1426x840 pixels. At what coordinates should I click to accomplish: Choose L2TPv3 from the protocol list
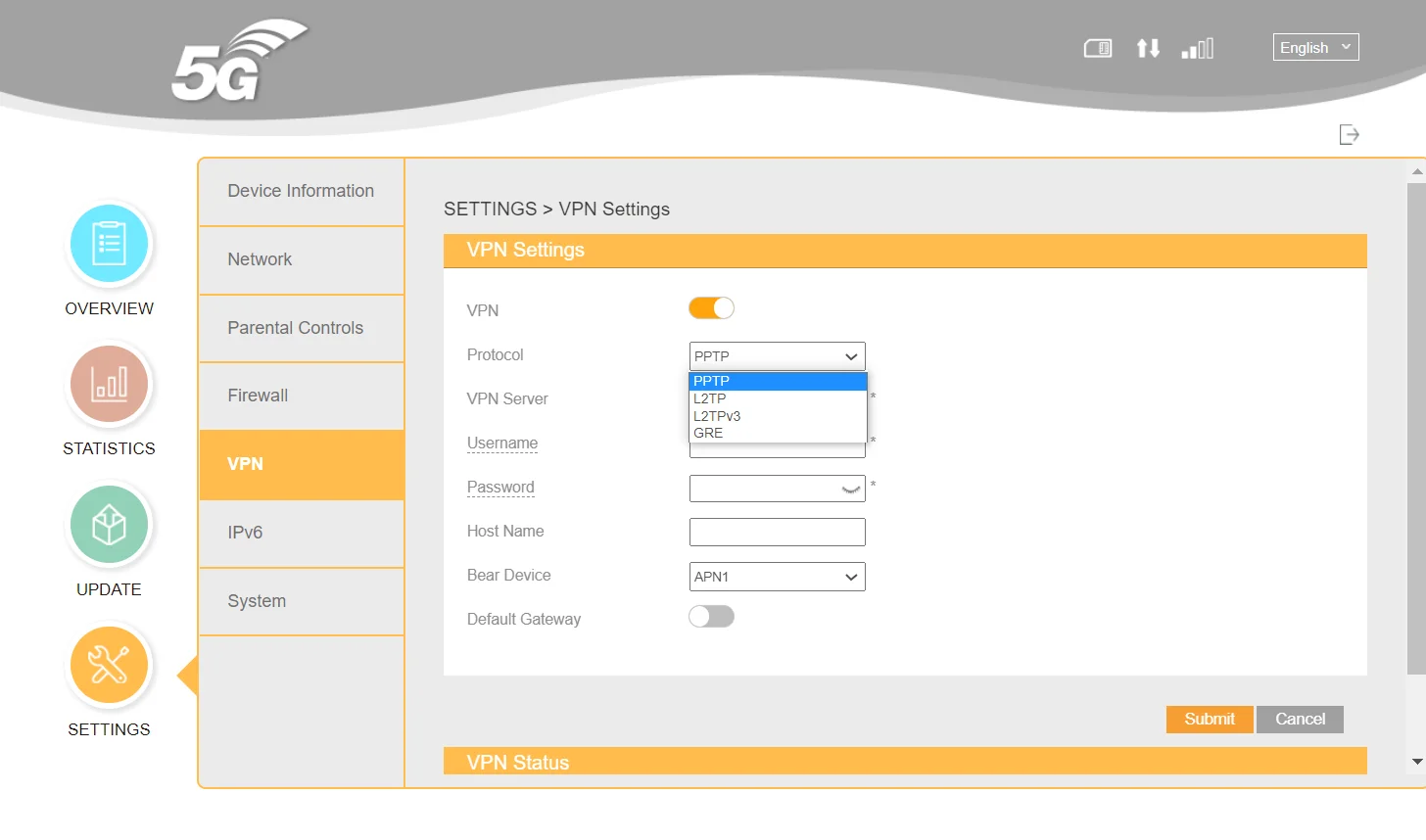click(x=718, y=416)
